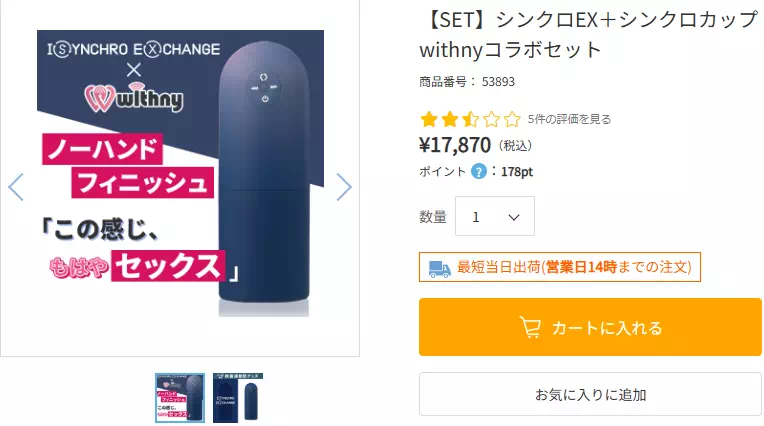Click the delivery truck icon

click(x=439, y=267)
